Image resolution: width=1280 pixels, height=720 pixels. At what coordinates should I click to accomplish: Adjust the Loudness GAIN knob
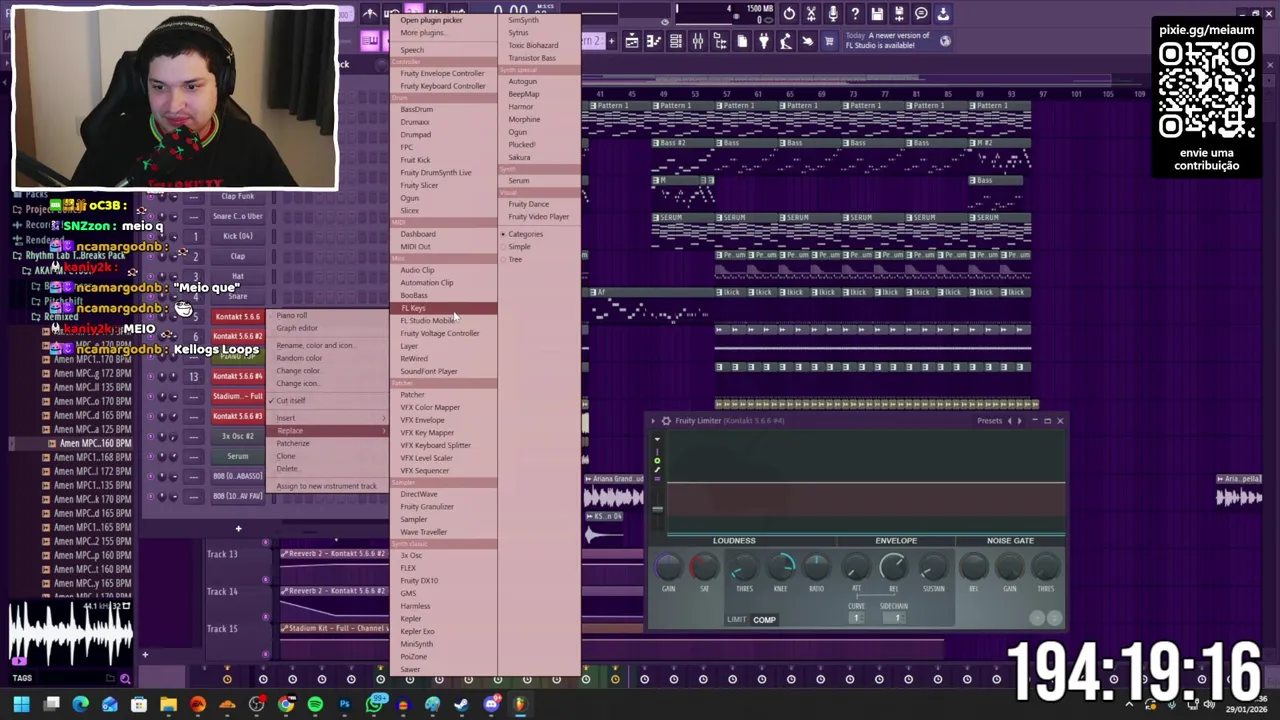pyautogui.click(x=668, y=568)
